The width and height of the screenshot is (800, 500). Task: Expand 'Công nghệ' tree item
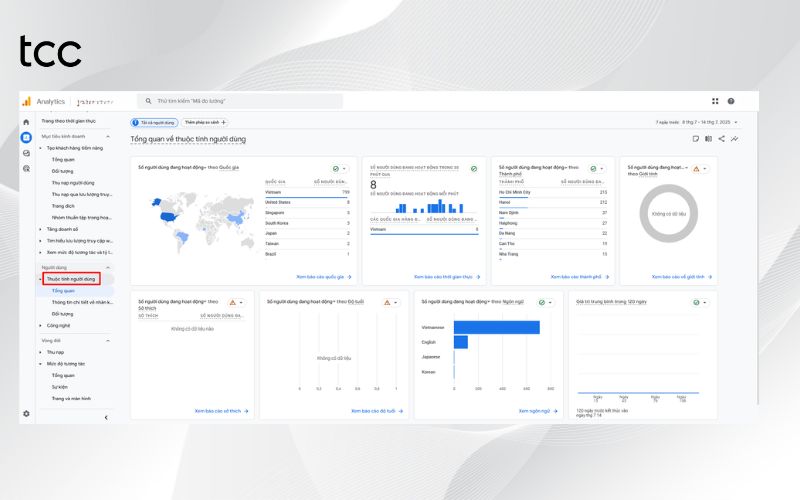(x=41, y=326)
